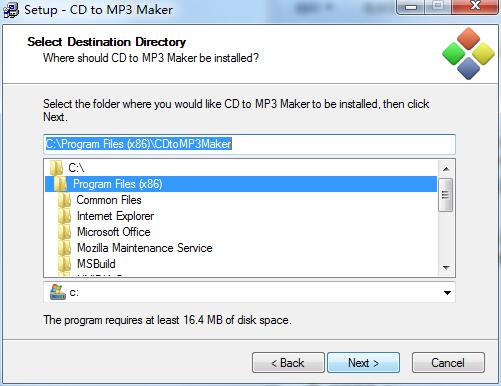Click the folder list scroll down arrow
Viewport: 501px width, 386px height.
[x=446, y=267]
